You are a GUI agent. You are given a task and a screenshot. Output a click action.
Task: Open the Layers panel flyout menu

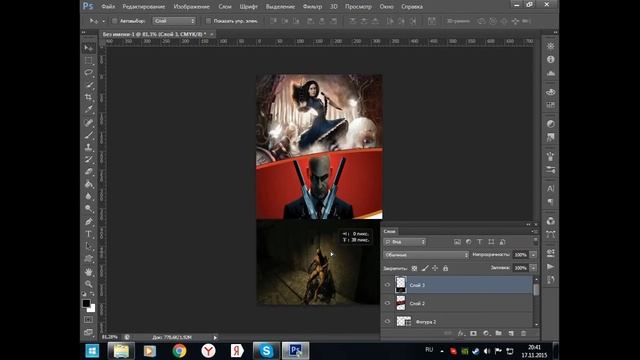click(x=534, y=231)
